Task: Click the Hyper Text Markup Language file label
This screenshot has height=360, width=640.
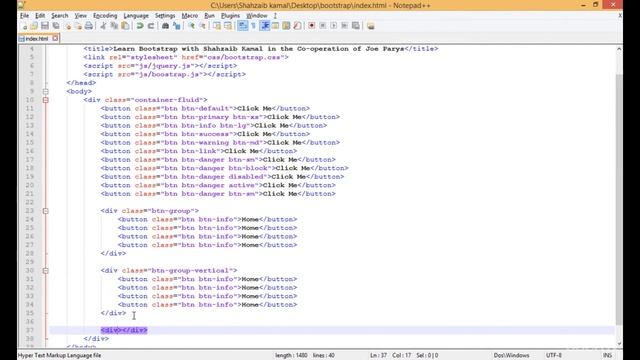Action: (x=60, y=355)
